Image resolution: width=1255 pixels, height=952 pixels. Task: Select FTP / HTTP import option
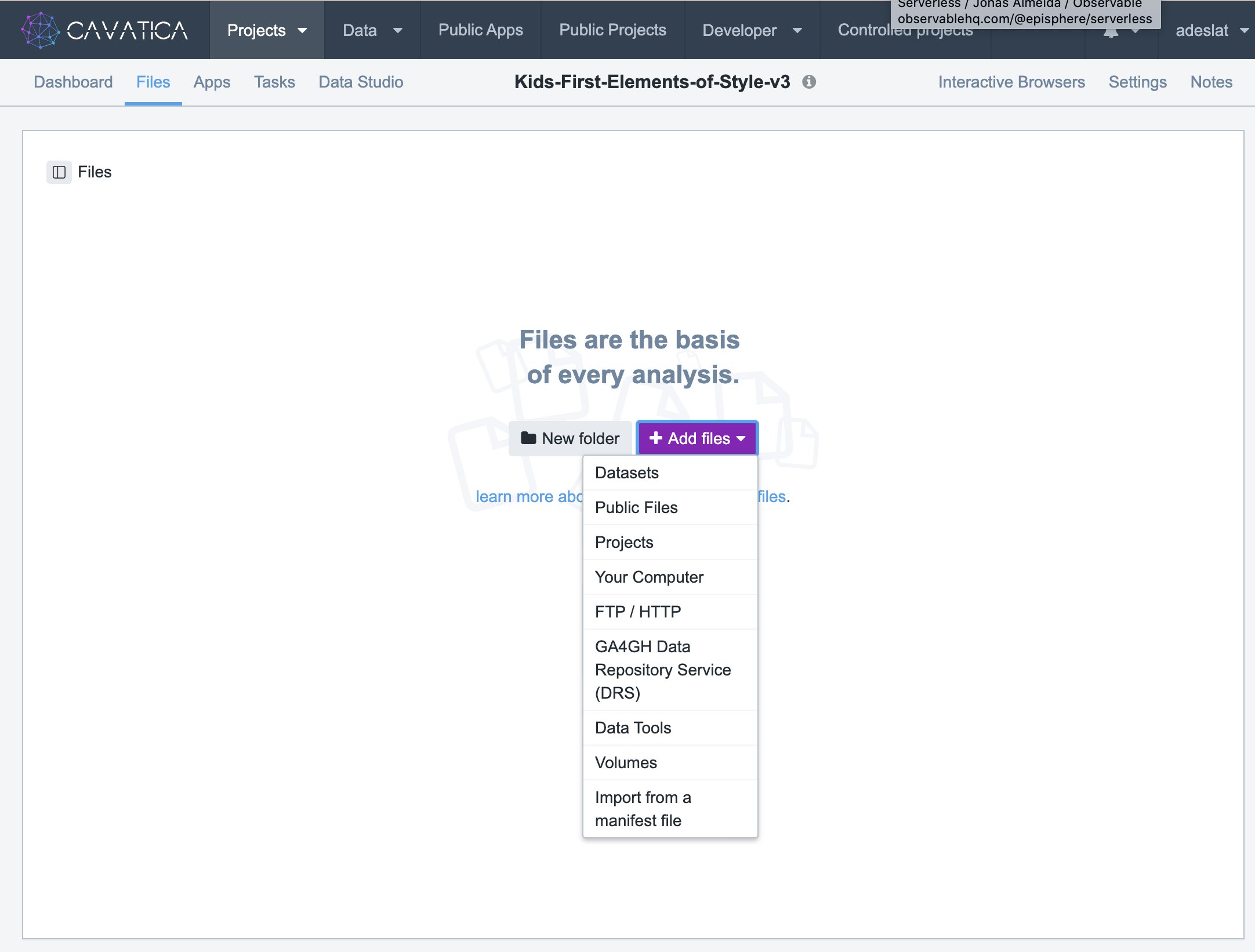point(638,612)
